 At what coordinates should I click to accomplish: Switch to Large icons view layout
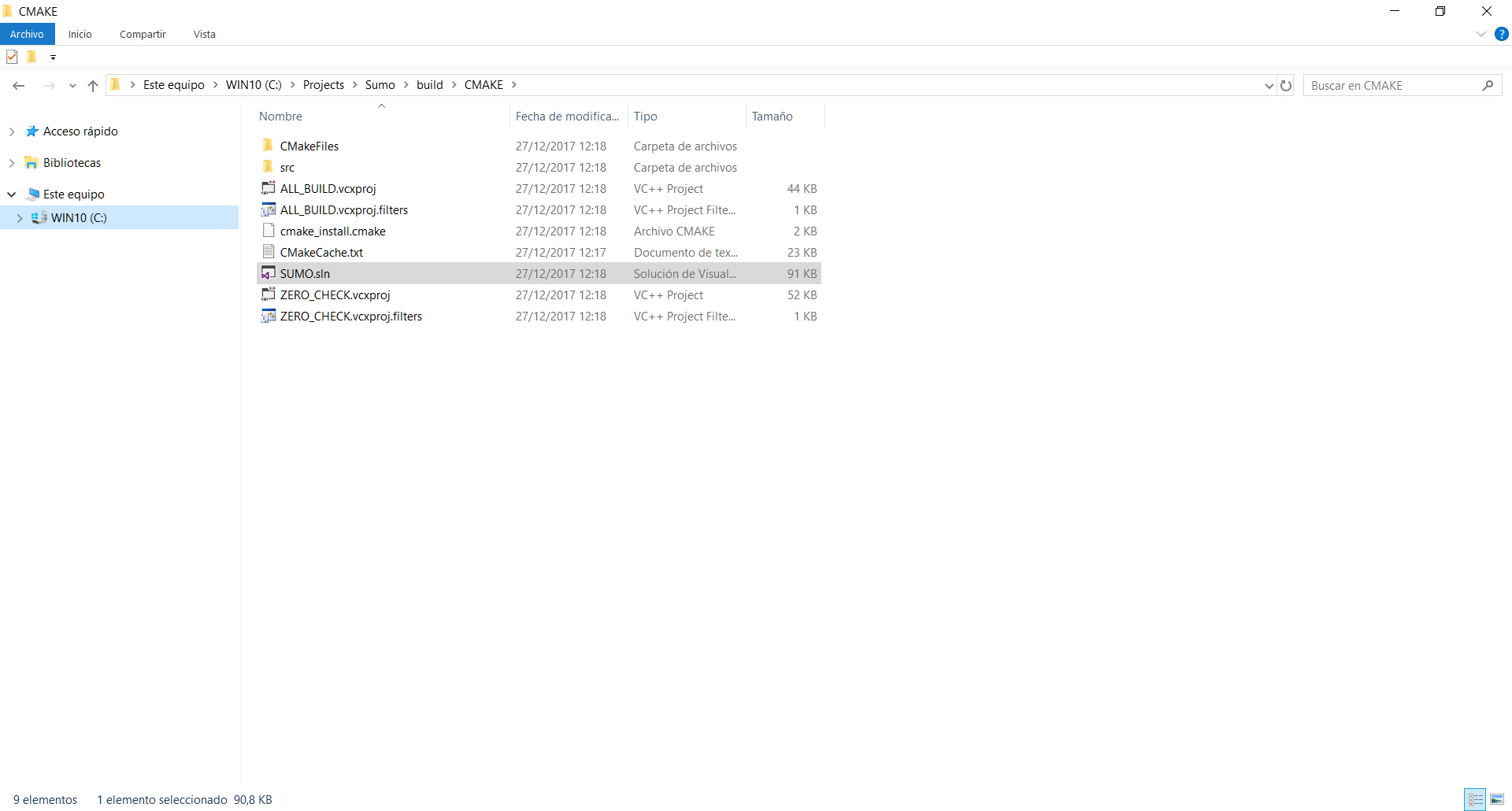[x=1497, y=799]
